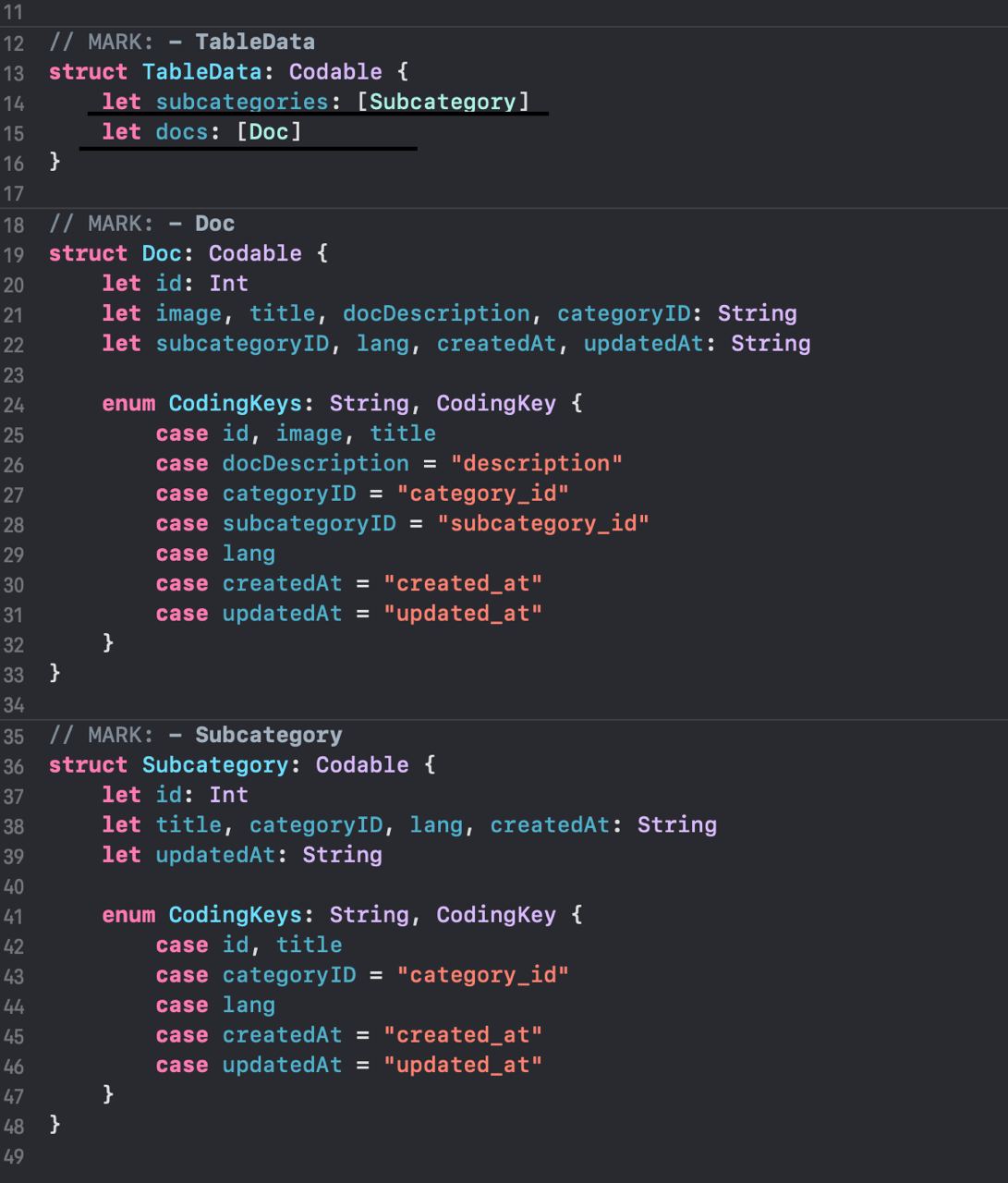The height and width of the screenshot is (1183, 1008).
Task: Click line number 36 in the gutter
Action: 14,766
